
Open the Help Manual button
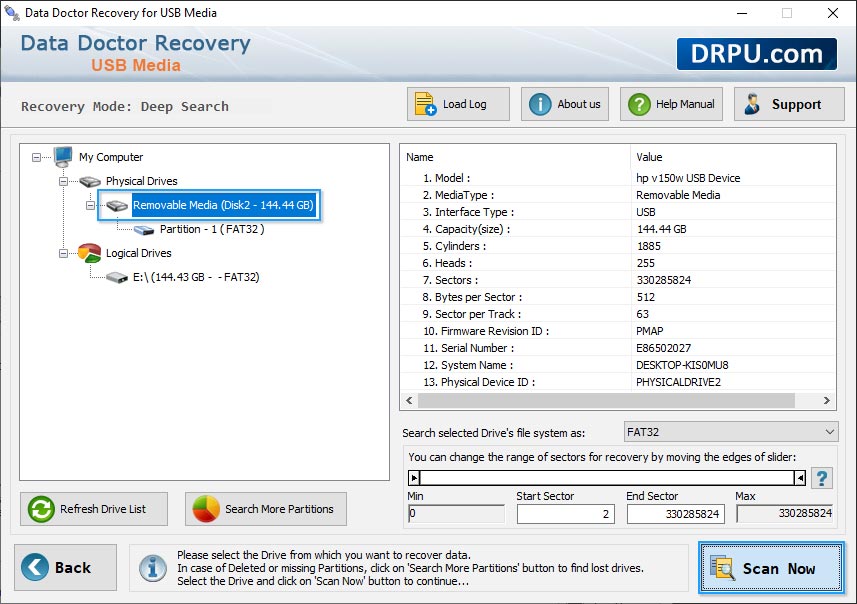click(x=671, y=104)
